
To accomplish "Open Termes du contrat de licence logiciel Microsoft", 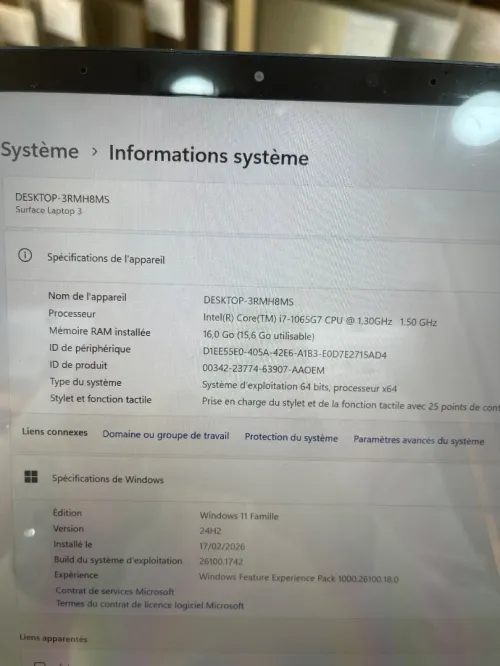I will [x=150, y=604].
